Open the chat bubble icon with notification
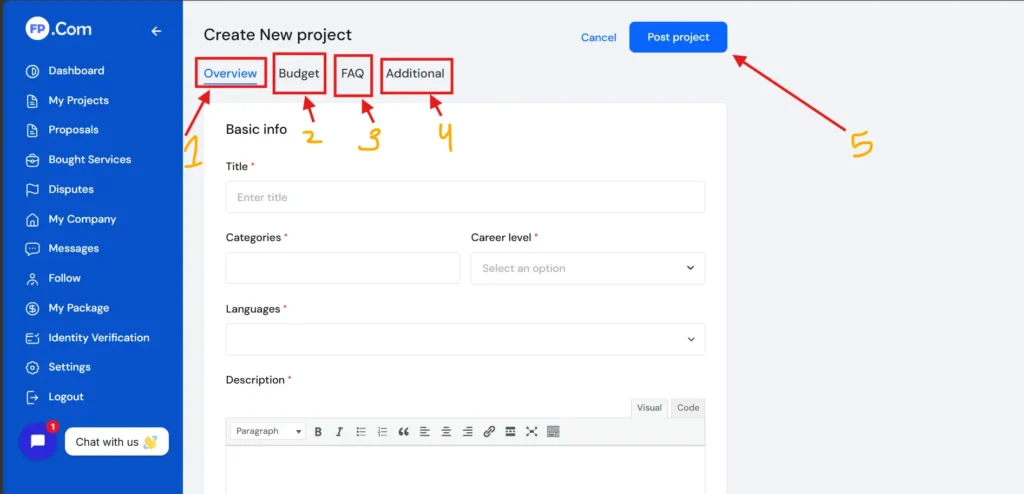The height and width of the screenshot is (494, 1024). point(38,441)
